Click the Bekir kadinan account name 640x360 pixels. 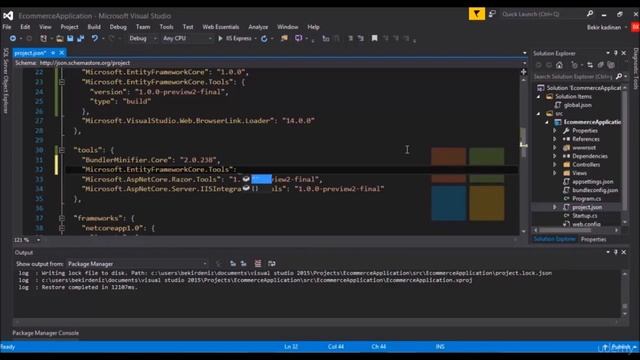(x=604, y=27)
